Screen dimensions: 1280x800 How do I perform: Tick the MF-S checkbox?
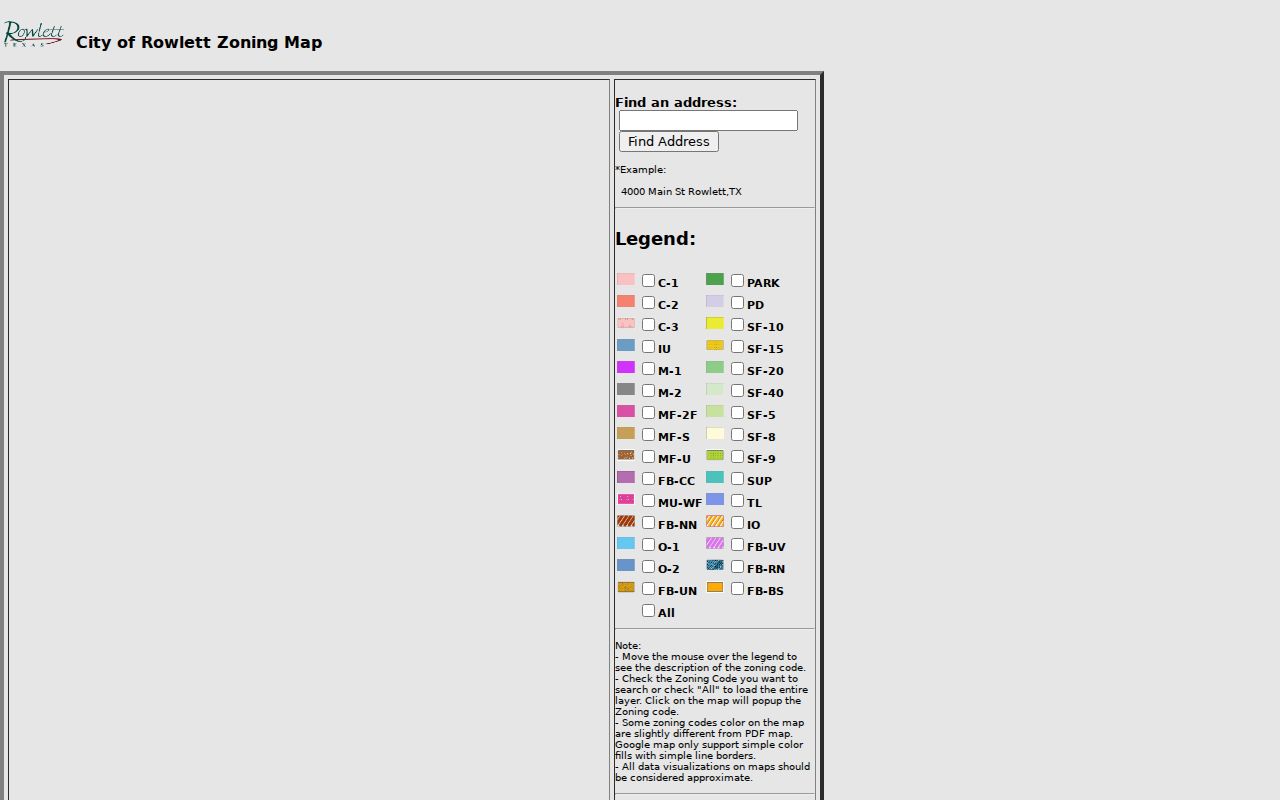648,435
